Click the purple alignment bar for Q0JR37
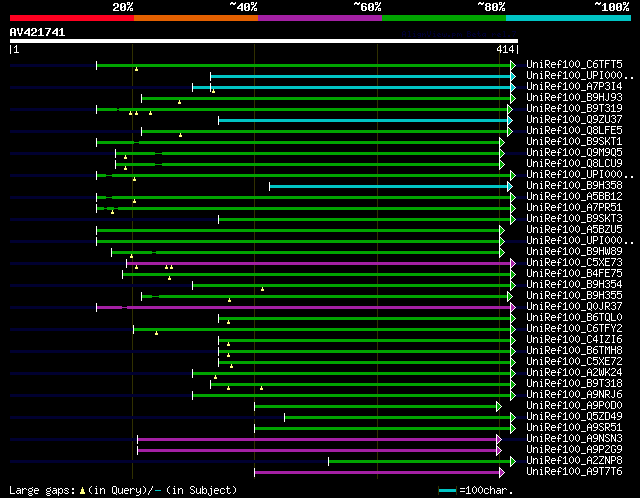The width and height of the screenshot is (640, 498). pos(304,308)
